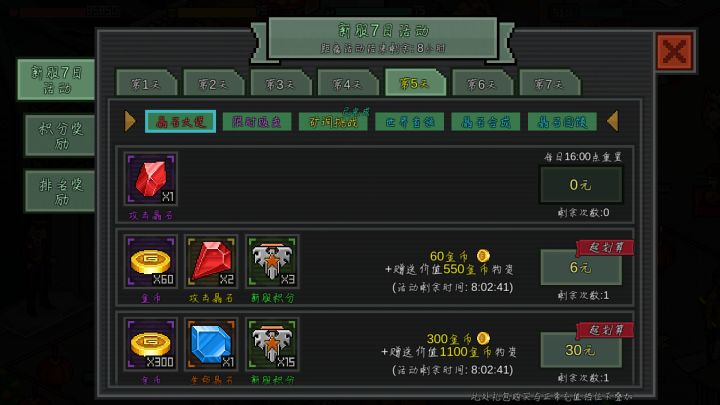Switch to the 第1天 day tab
Screen dimensions: 720x405
pos(146,83)
